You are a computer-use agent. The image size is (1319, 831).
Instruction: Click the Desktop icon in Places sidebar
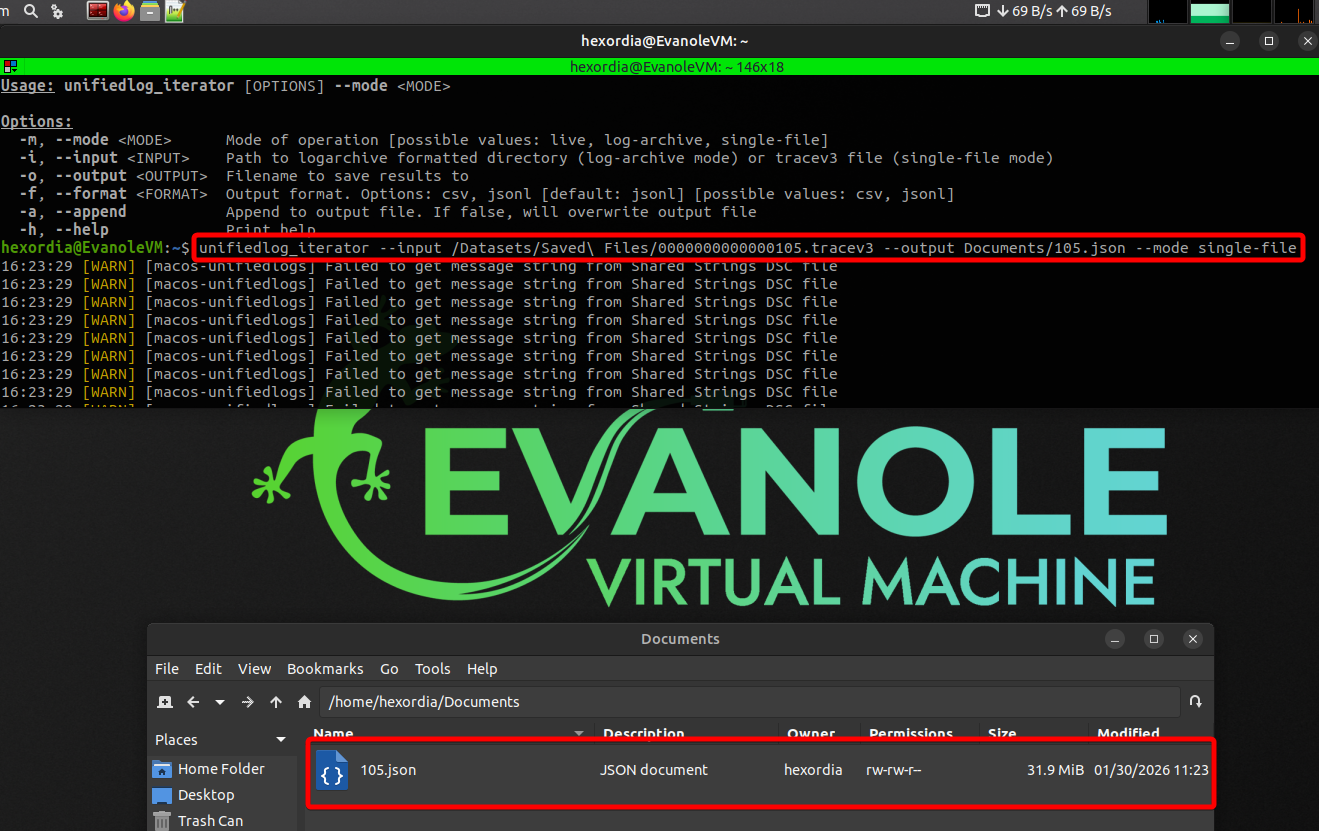162,796
